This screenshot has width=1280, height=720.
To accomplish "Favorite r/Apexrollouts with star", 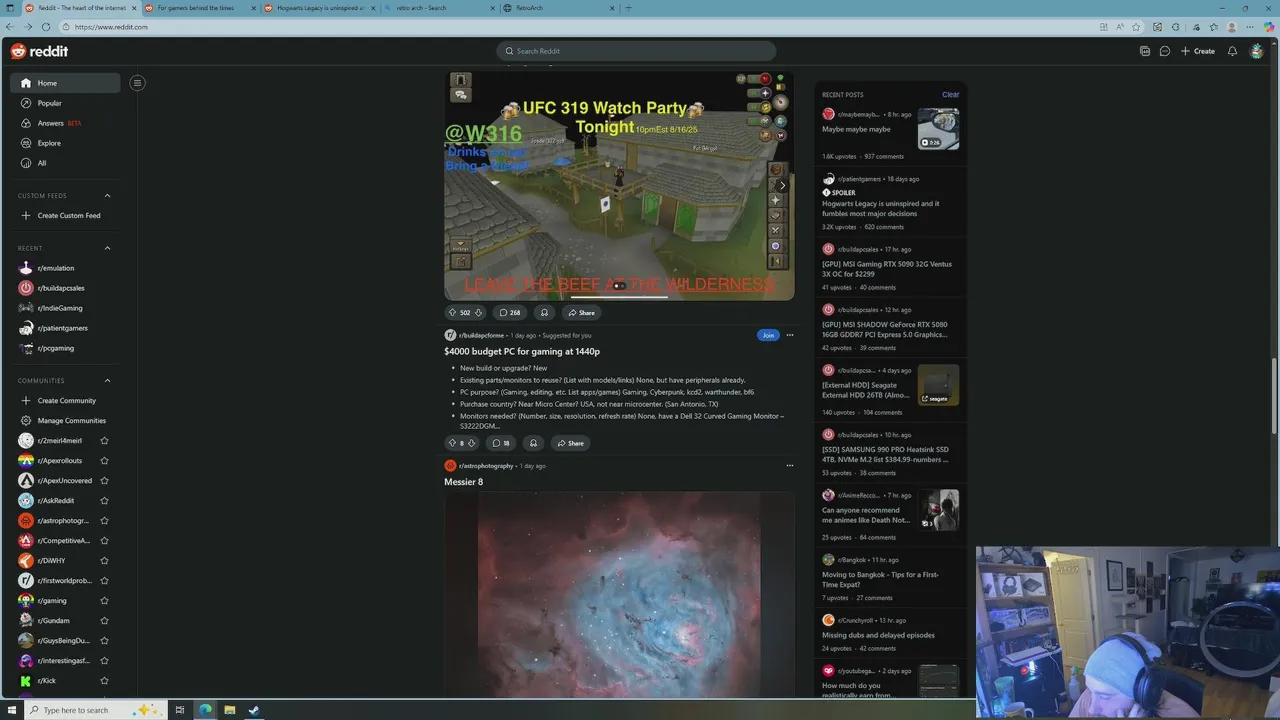I will point(104,461).
